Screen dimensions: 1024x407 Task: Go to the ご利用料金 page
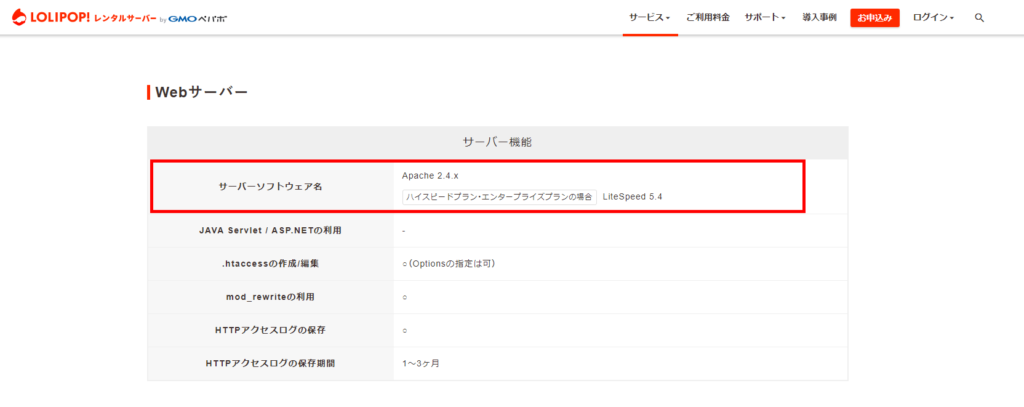point(707,18)
